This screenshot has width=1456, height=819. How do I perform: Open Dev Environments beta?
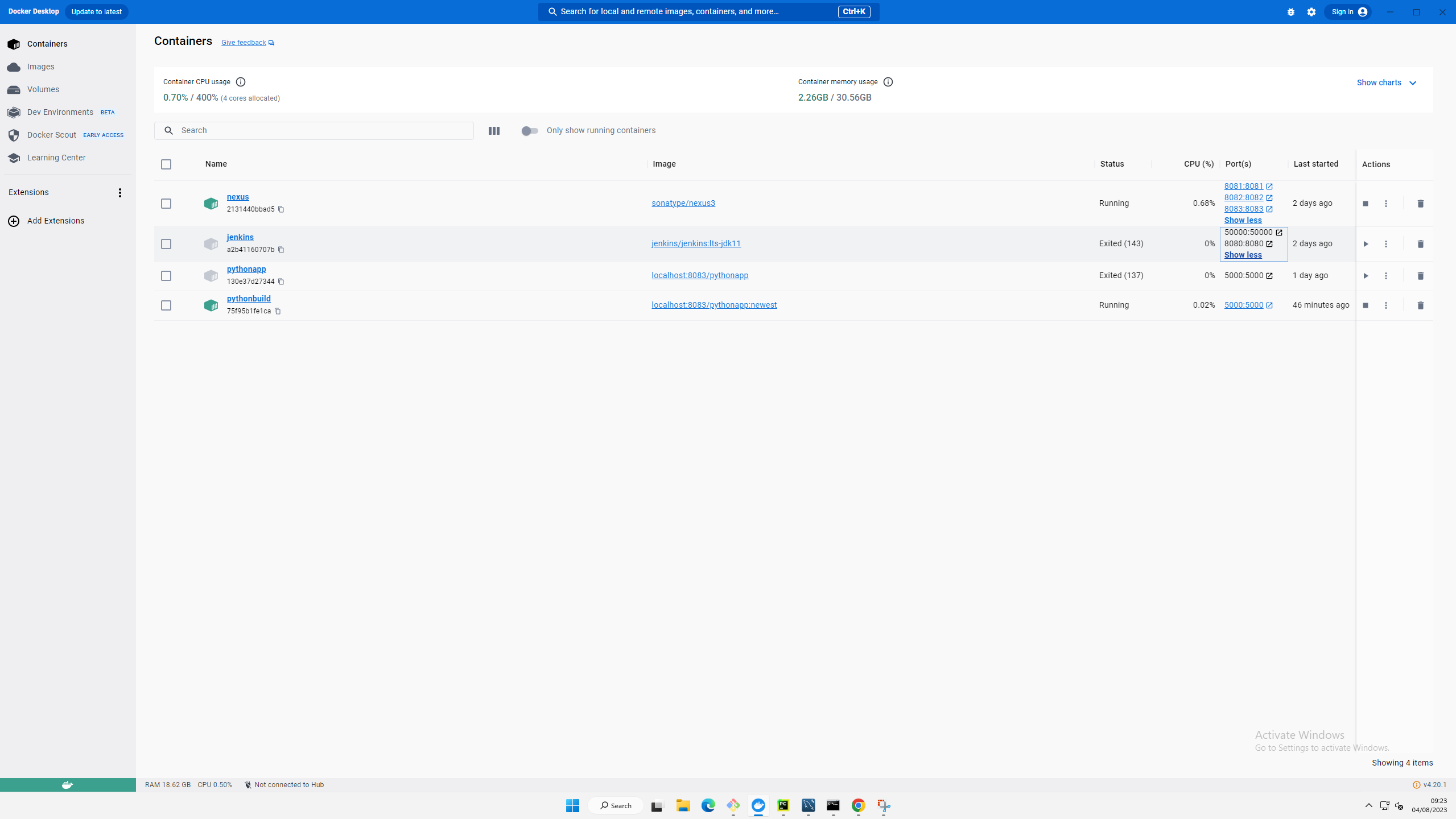[x=60, y=112]
